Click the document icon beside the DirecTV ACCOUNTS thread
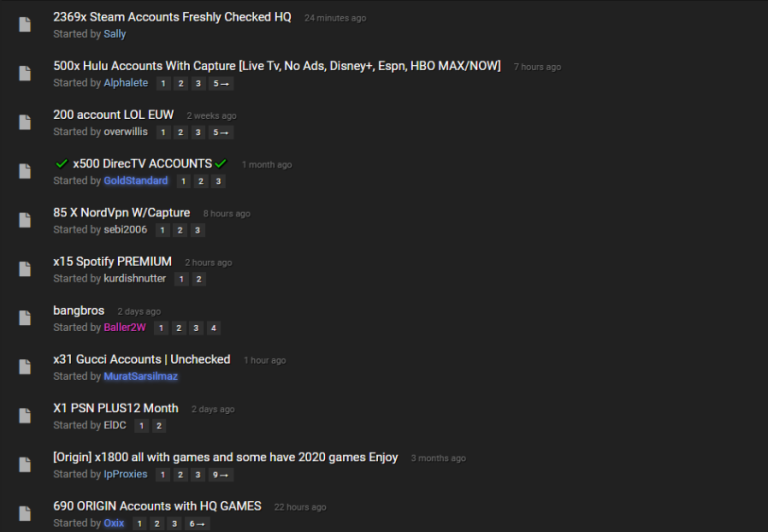The height and width of the screenshot is (532, 768). click(x=25, y=171)
